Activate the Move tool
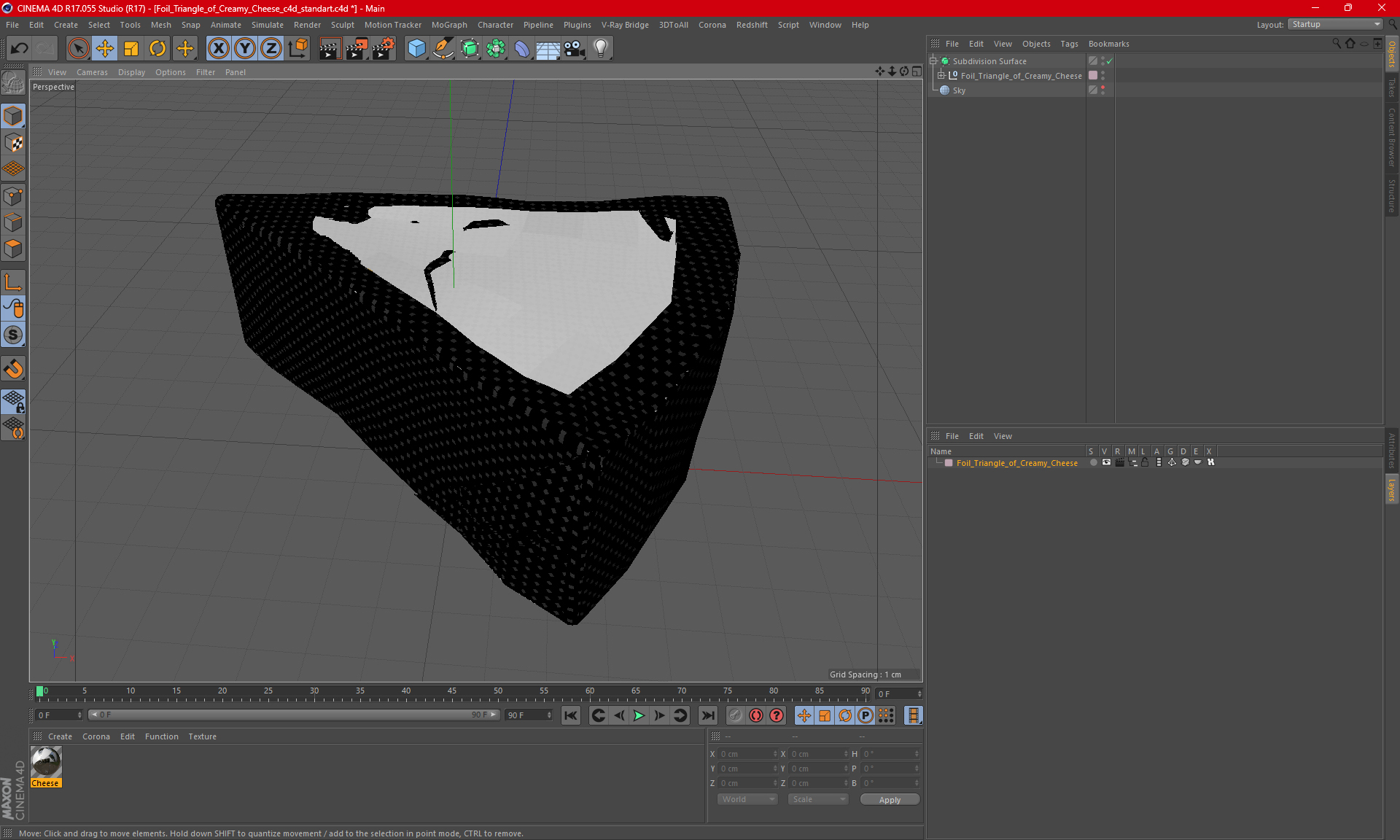This screenshot has width=1400, height=840. pos(105,48)
